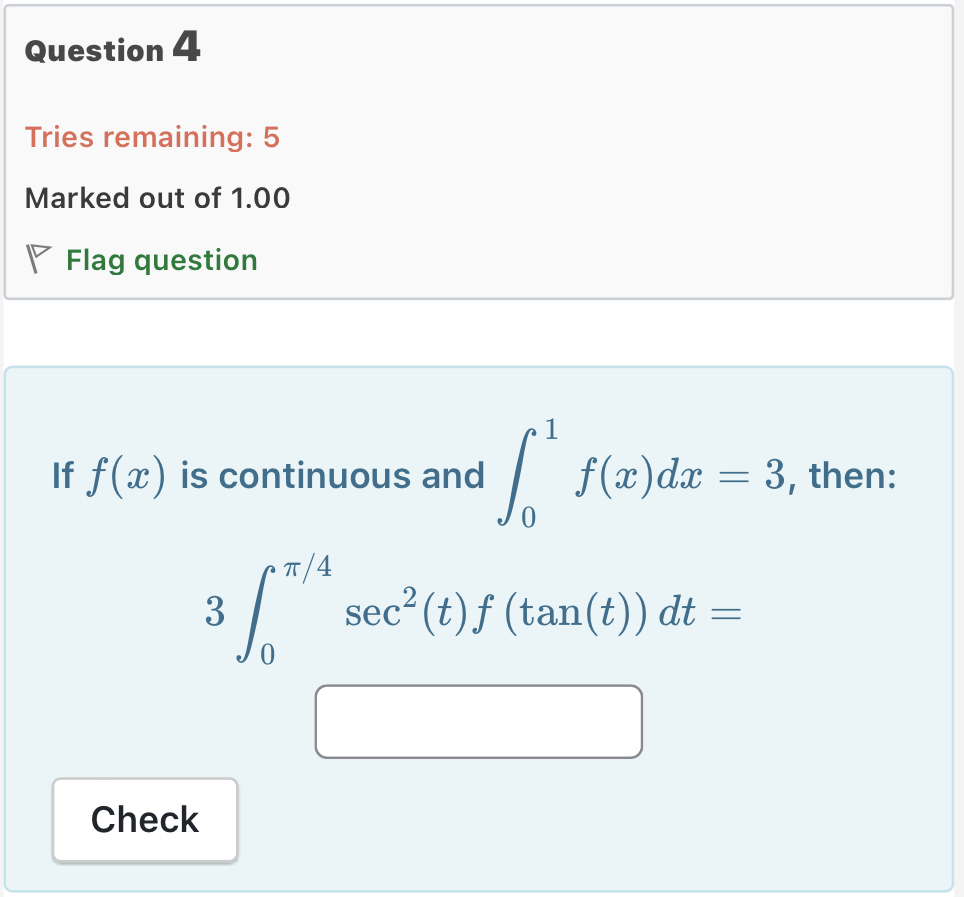Click the empty response field above Check
This screenshot has width=964, height=897.
(x=478, y=721)
